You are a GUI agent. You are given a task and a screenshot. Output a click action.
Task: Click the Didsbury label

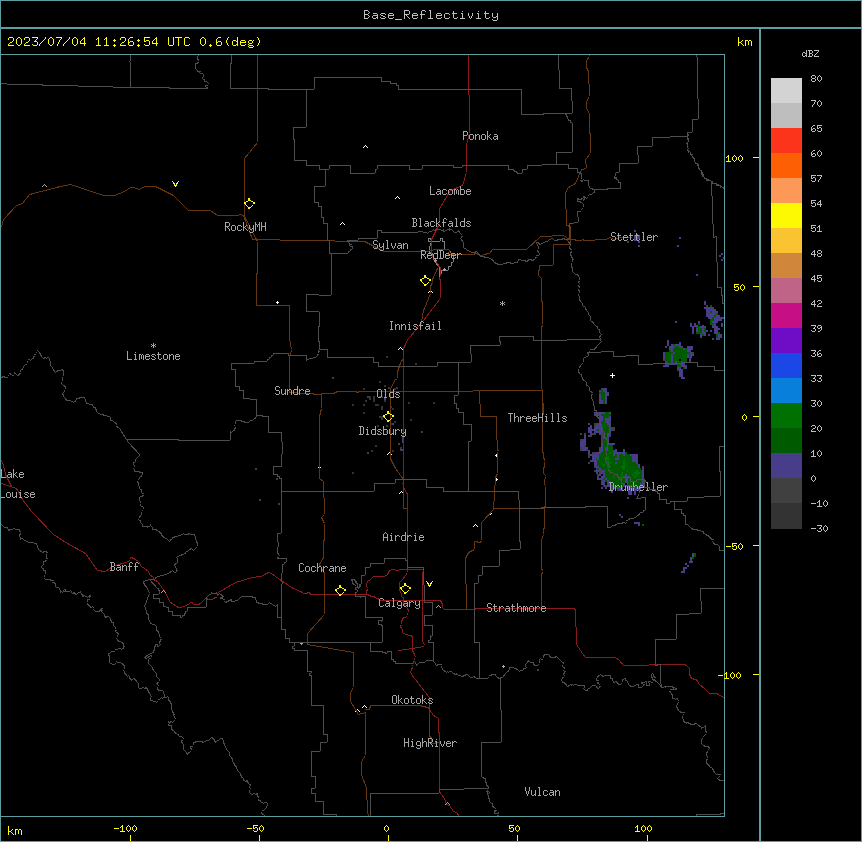click(383, 431)
